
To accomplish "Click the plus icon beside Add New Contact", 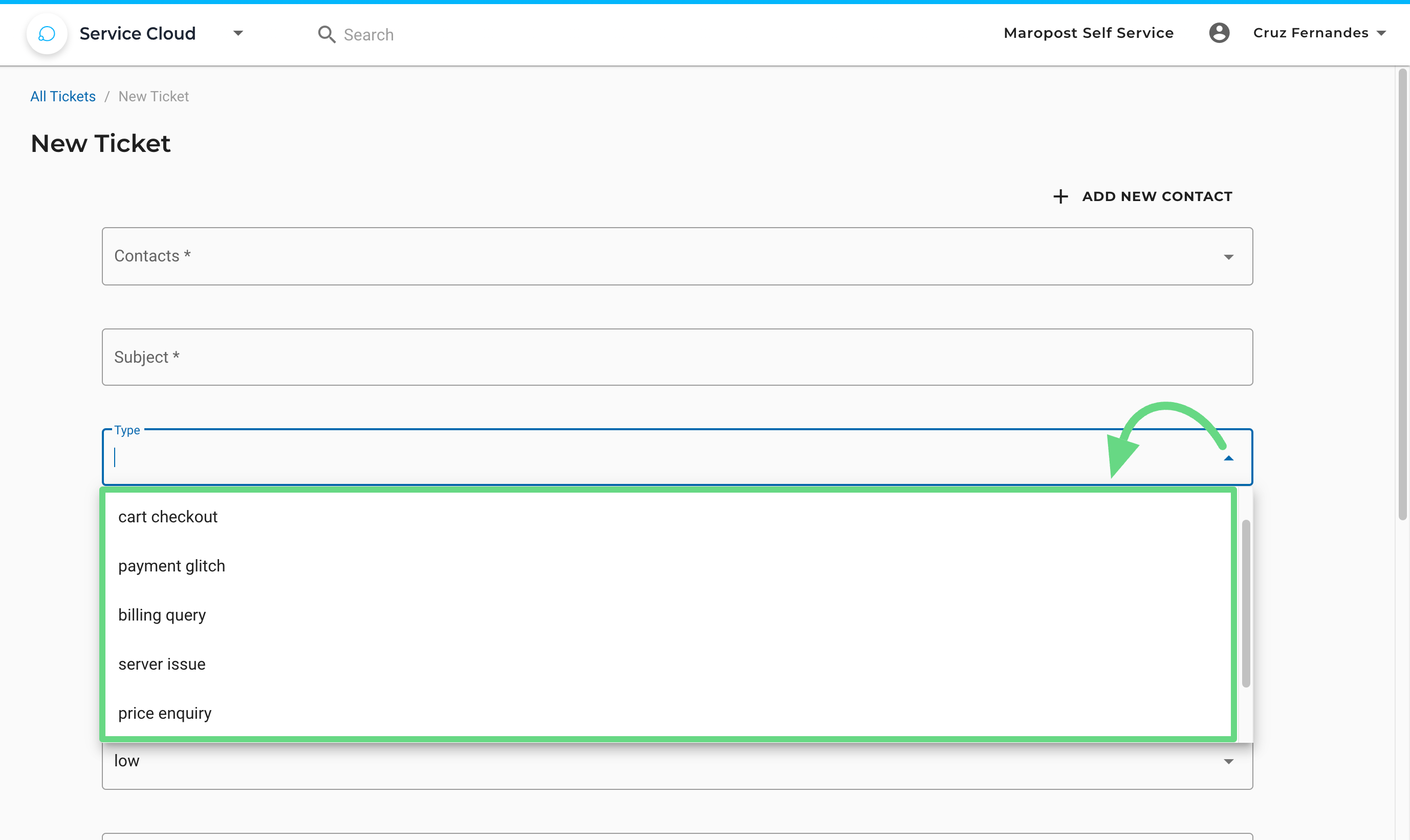I will pos(1060,196).
